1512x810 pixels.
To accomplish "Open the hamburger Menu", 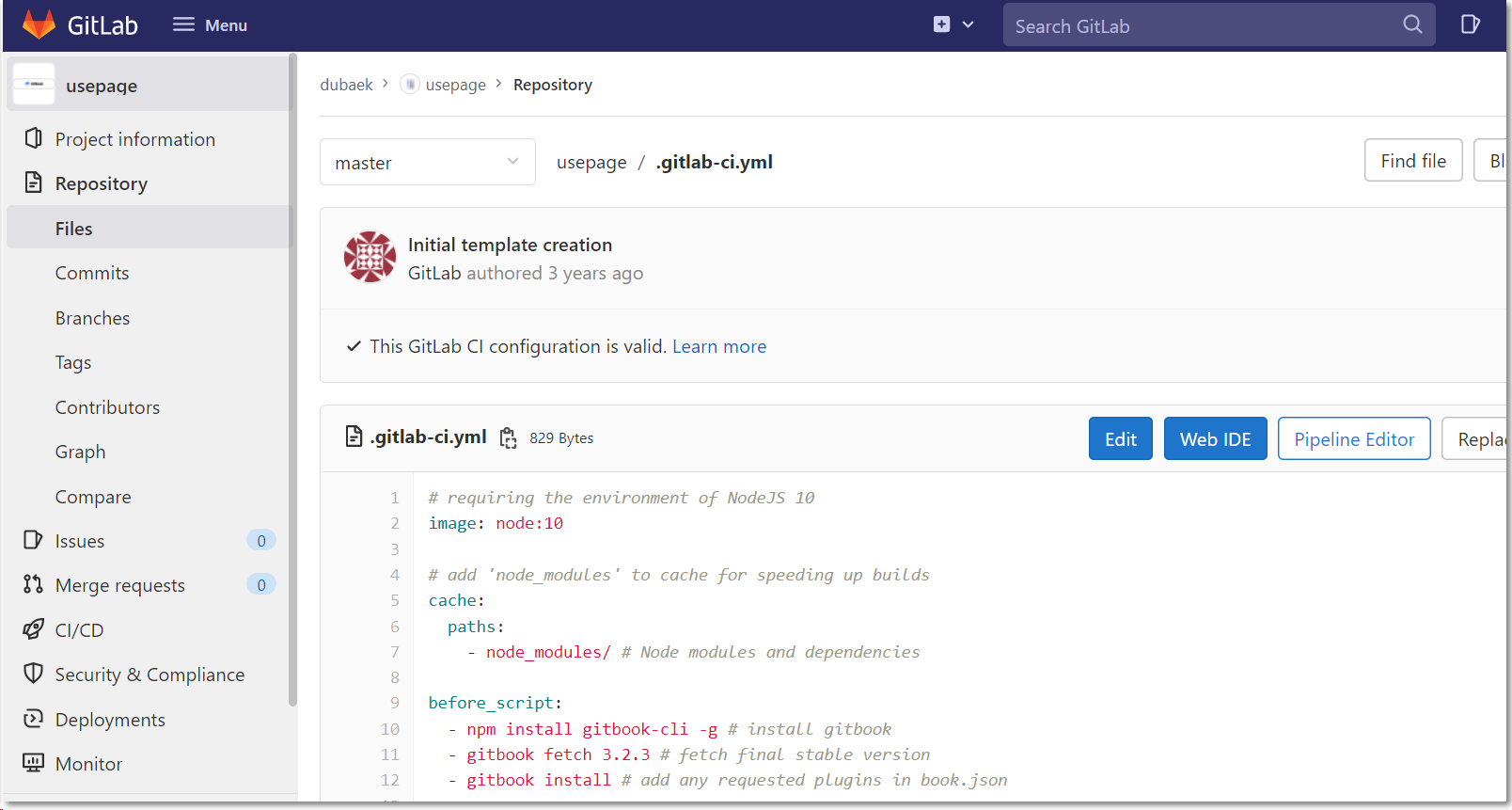I will [x=210, y=25].
